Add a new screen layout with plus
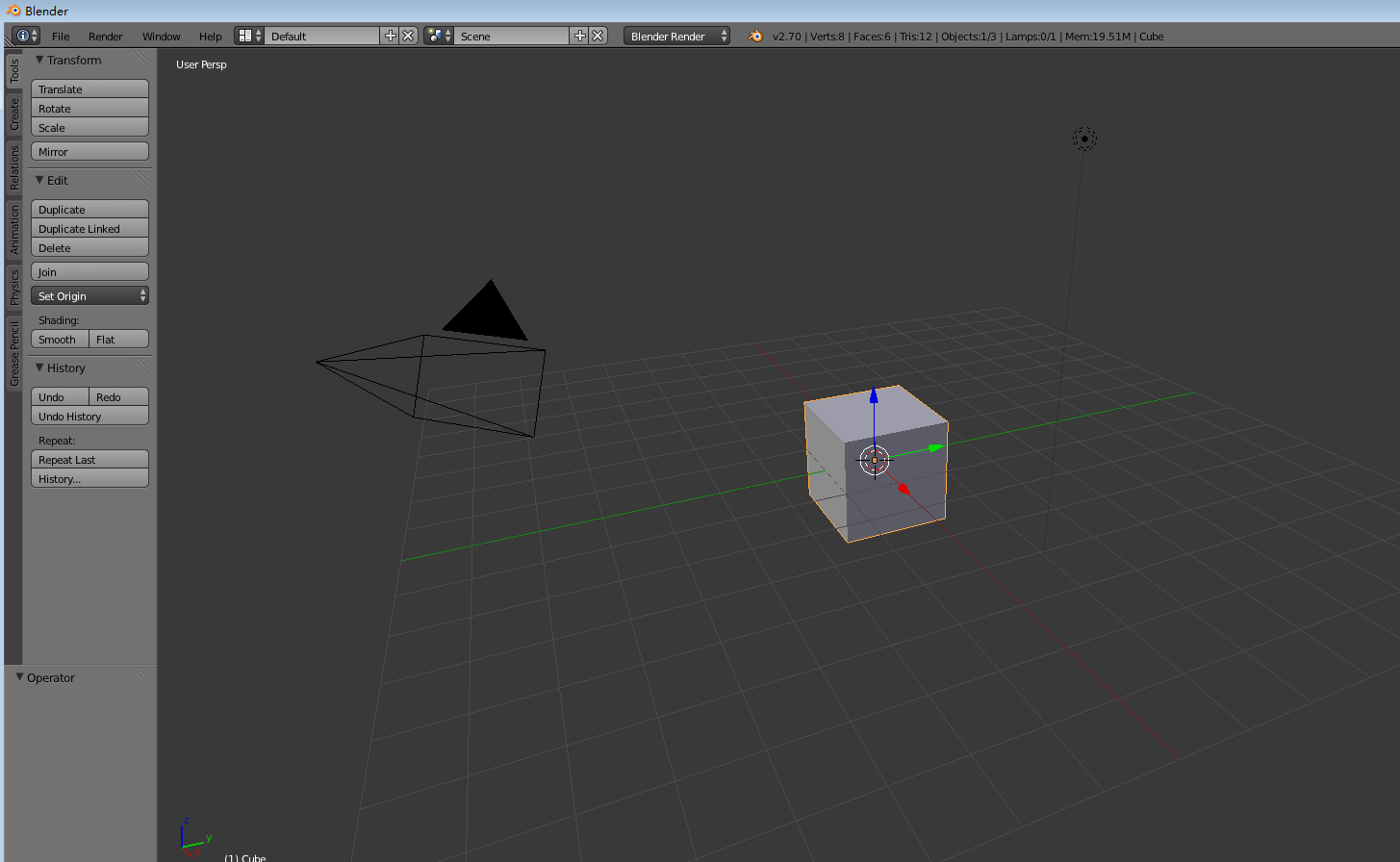This screenshot has height=862, width=1400. [x=390, y=36]
